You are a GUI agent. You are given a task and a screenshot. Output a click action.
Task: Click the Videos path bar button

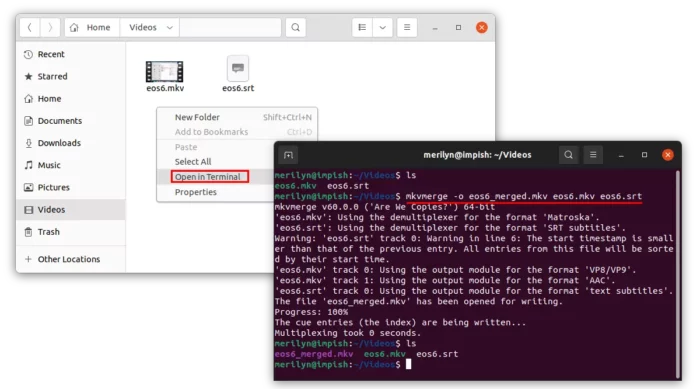click(x=150, y=28)
